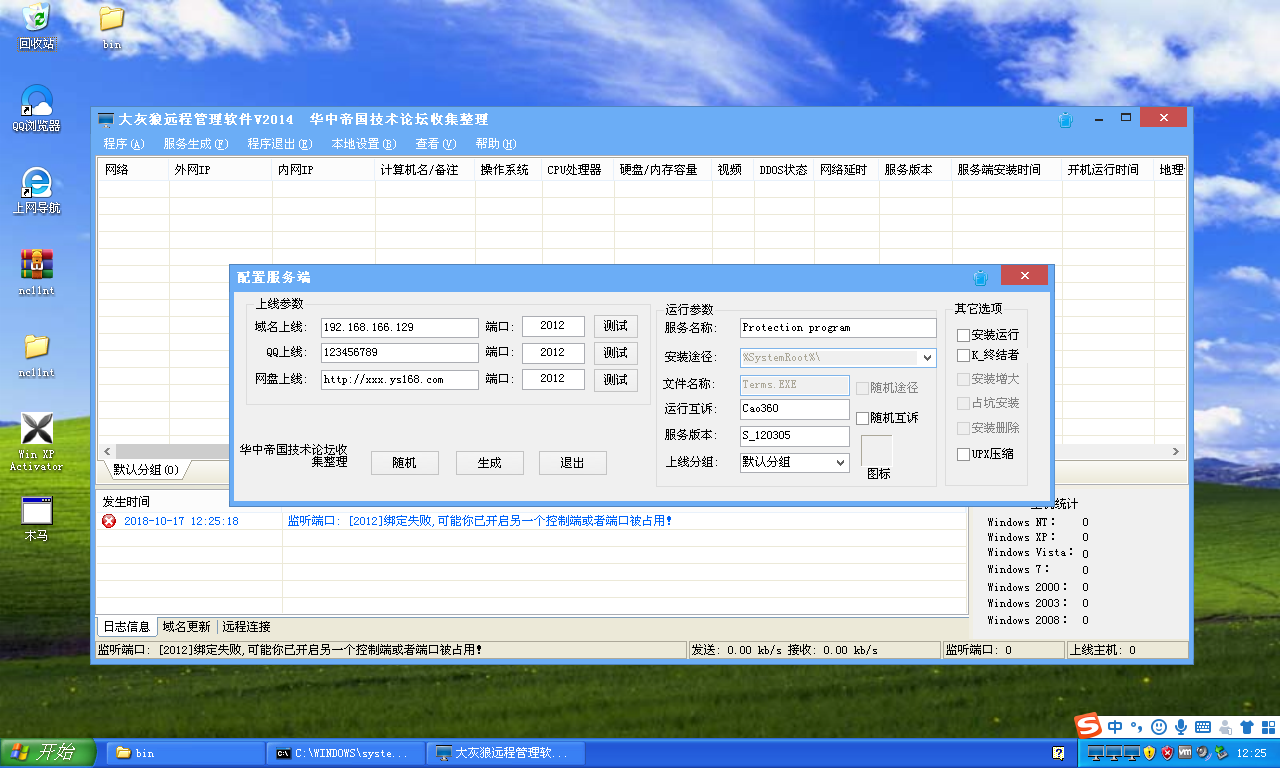Screen dimensions: 1280x768
Task: Click the shirt icon in 配置服务端 dialog title
Action: [981, 277]
